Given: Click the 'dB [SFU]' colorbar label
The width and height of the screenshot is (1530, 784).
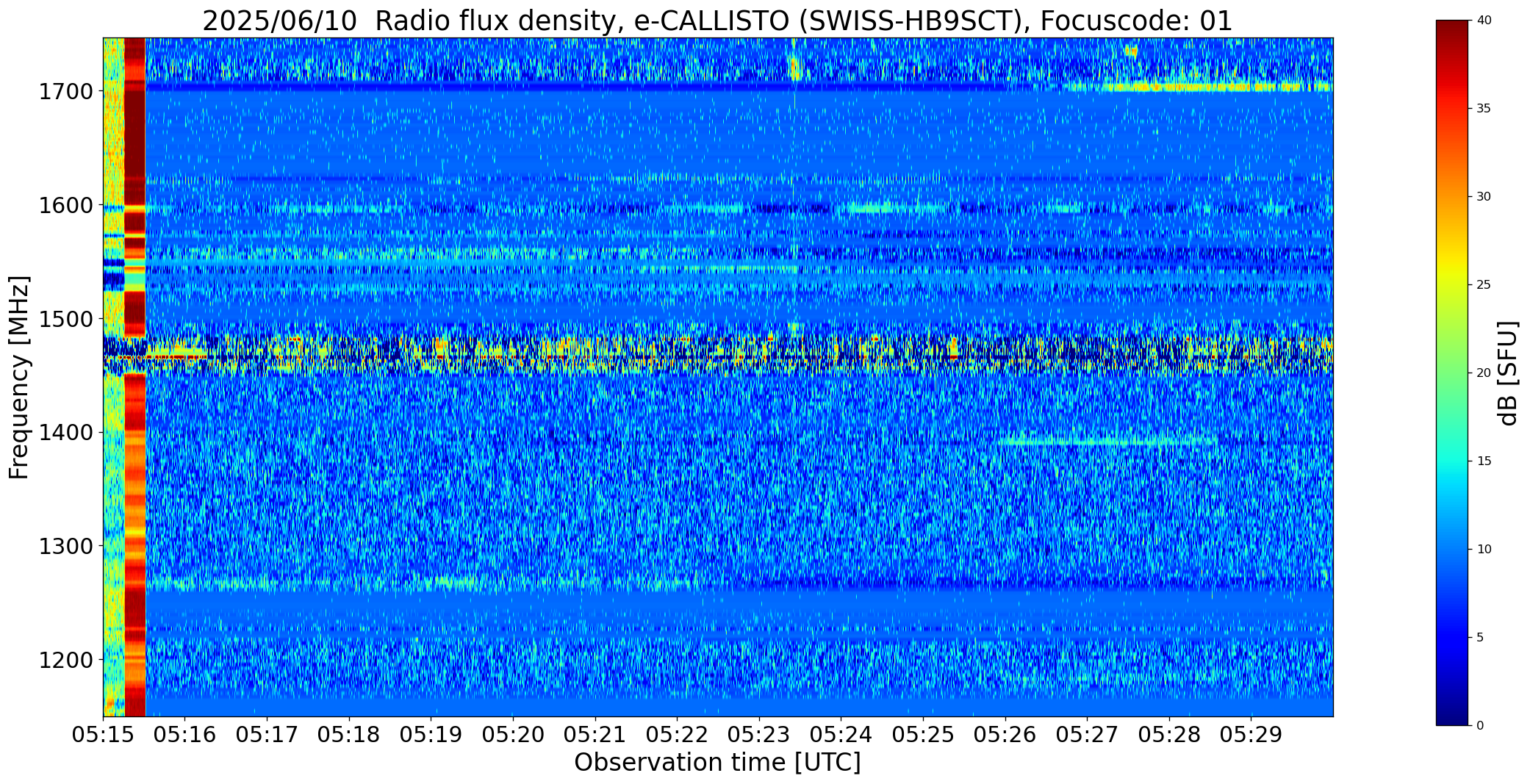Looking at the screenshot, I should tap(1508, 373).
